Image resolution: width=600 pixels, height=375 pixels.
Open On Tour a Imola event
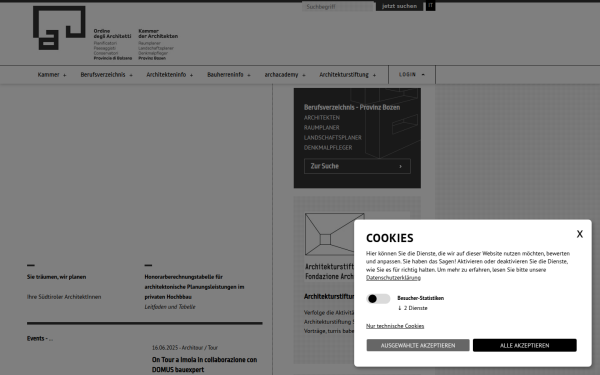204,364
